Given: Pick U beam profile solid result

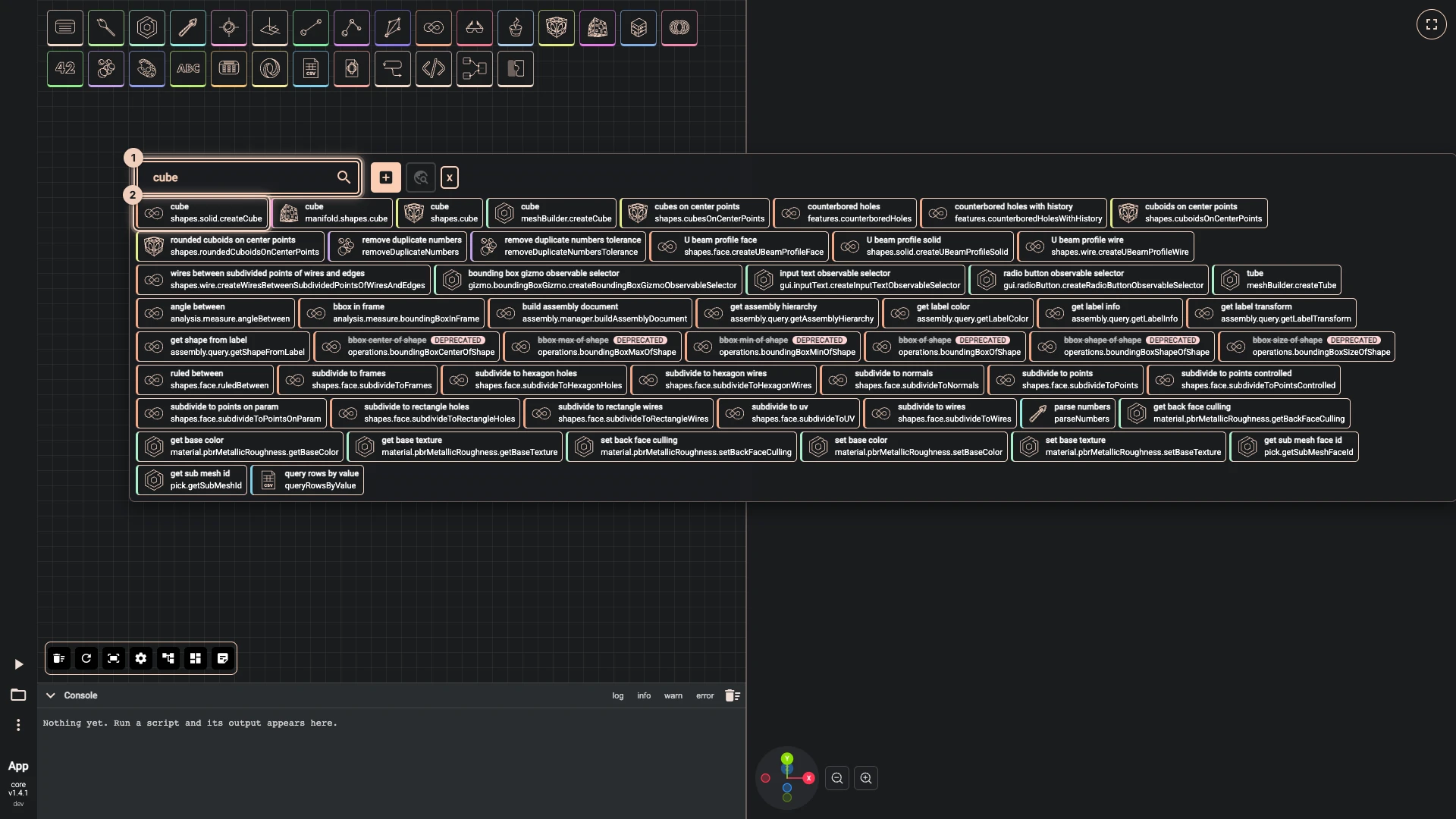Looking at the screenshot, I should click(923, 246).
